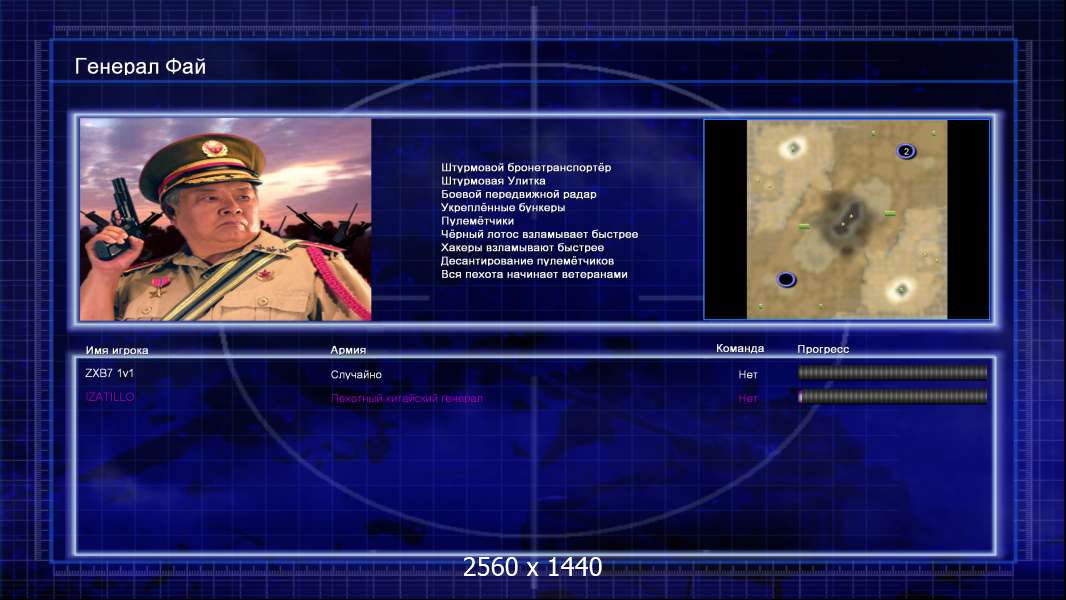Click the progress bar for IZATILLO
The height and width of the screenshot is (600, 1066).
893,397
